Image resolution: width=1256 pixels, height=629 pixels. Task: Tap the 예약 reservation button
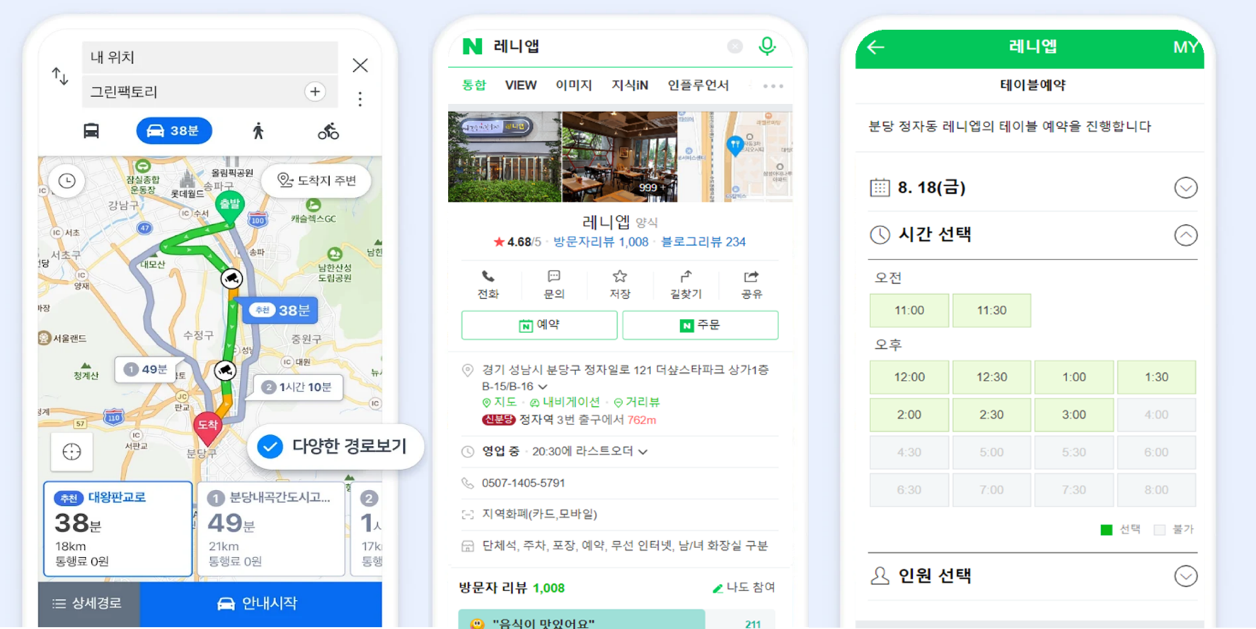pyautogui.click(x=539, y=325)
